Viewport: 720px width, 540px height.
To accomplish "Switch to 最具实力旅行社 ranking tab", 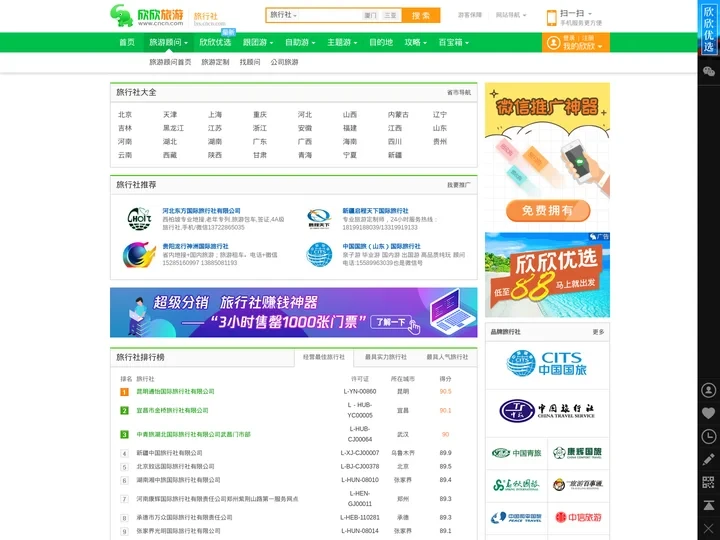I will (x=386, y=357).
